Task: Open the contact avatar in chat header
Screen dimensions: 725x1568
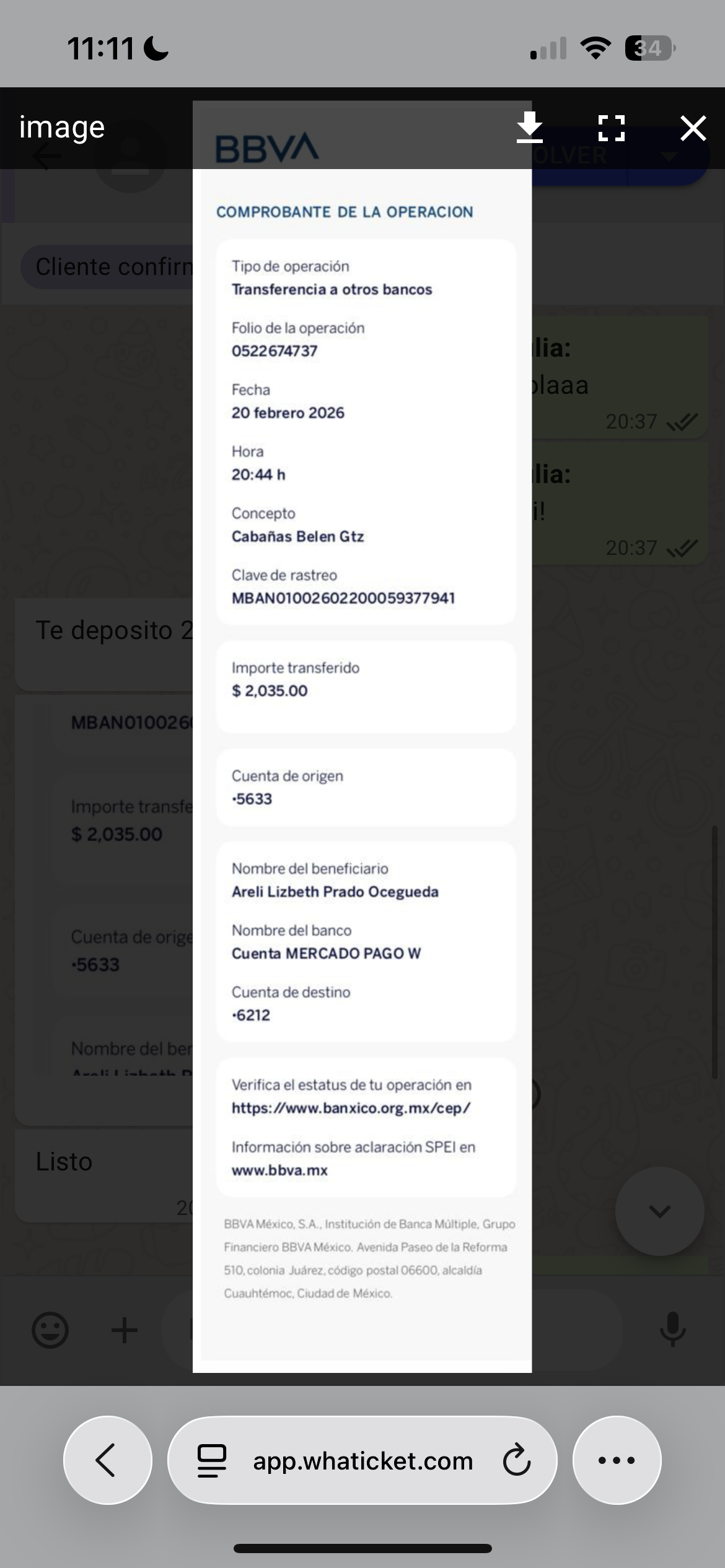Action: pyautogui.click(x=130, y=156)
